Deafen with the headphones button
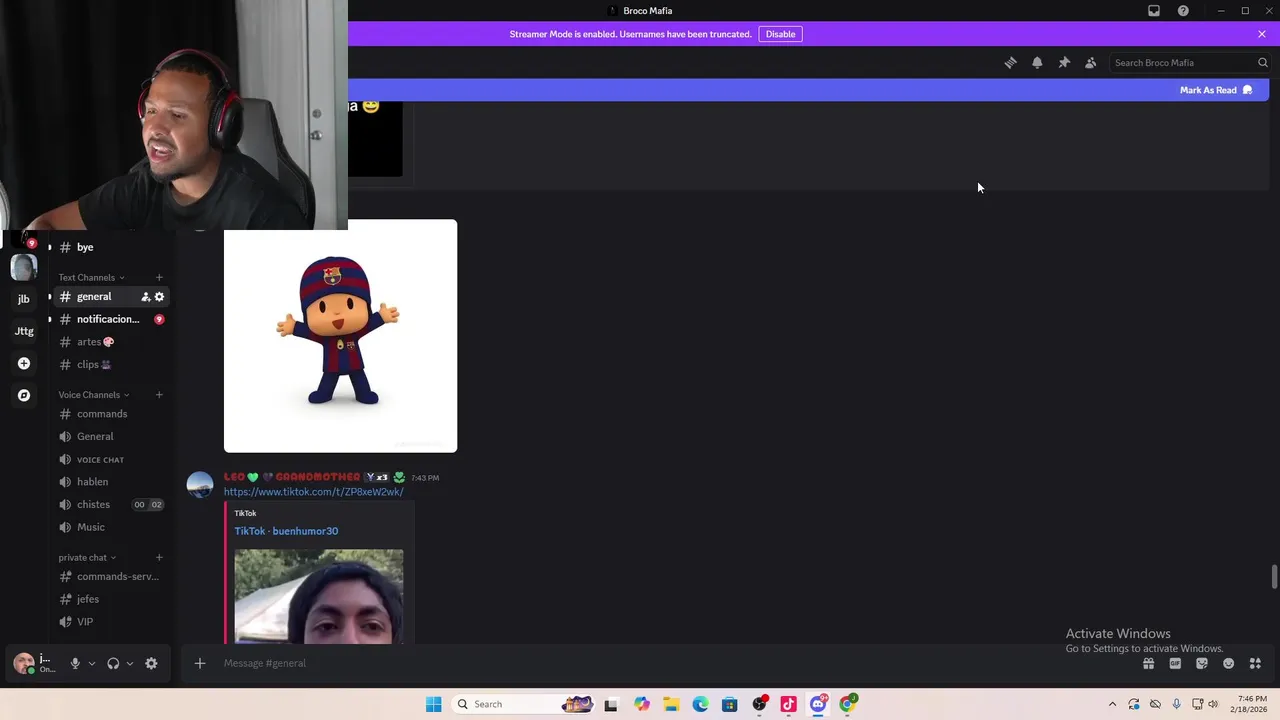This screenshot has height=720, width=1280. [x=113, y=663]
